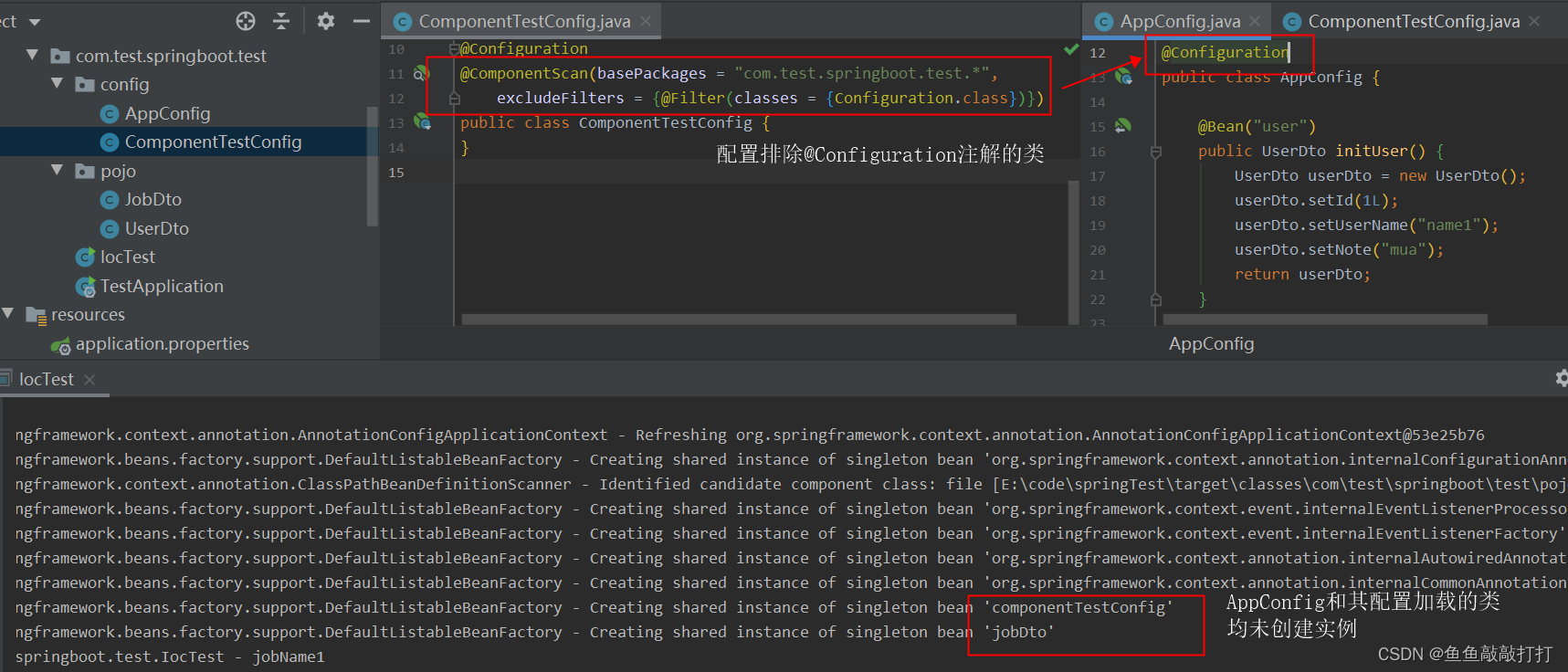Click the config folder icon
Image resolution: width=1568 pixels, height=672 pixels.
click(85, 84)
